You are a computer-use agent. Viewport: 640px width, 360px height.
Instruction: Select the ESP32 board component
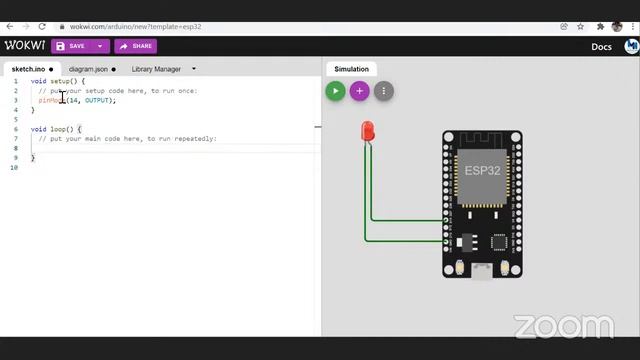tap(482, 204)
